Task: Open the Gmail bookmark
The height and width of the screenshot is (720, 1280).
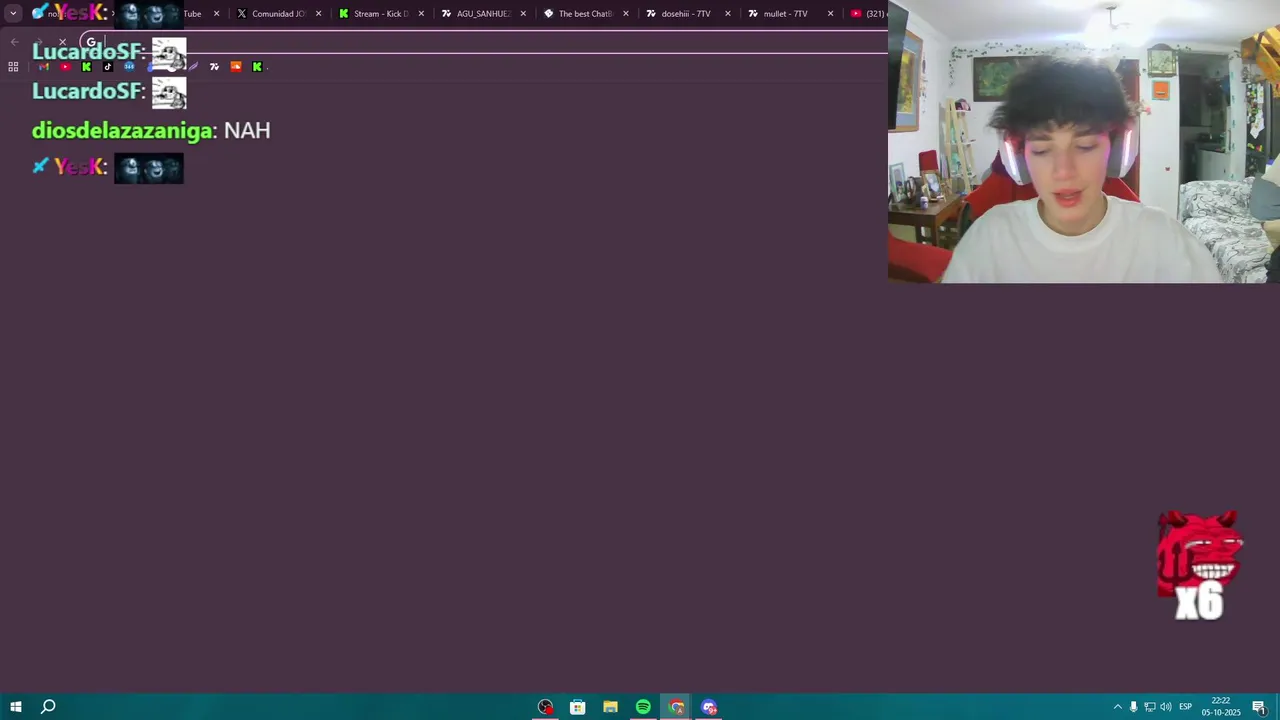Action: pyautogui.click(x=44, y=67)
